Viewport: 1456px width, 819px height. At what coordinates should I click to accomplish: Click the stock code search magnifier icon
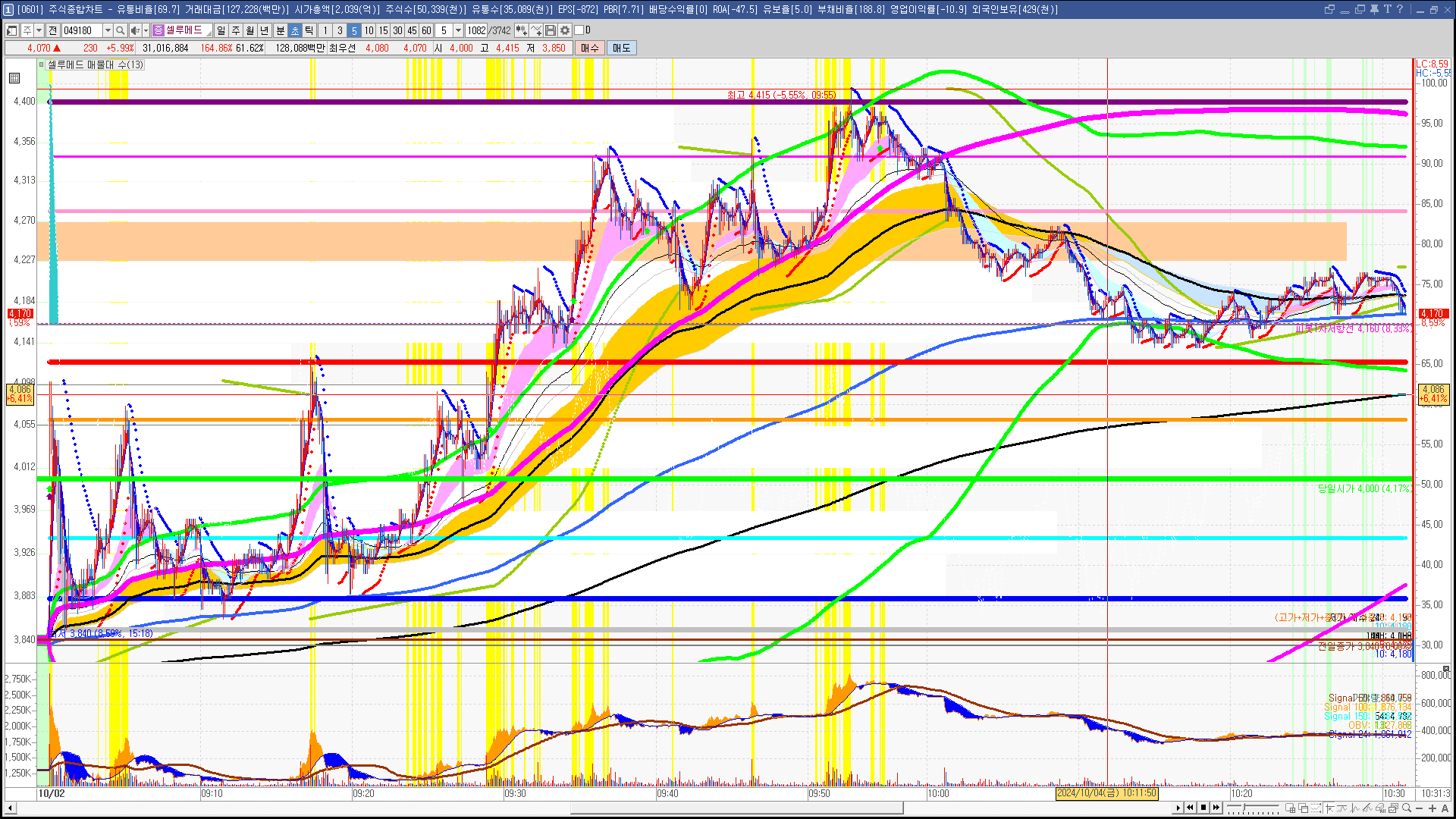click(120, 30)
